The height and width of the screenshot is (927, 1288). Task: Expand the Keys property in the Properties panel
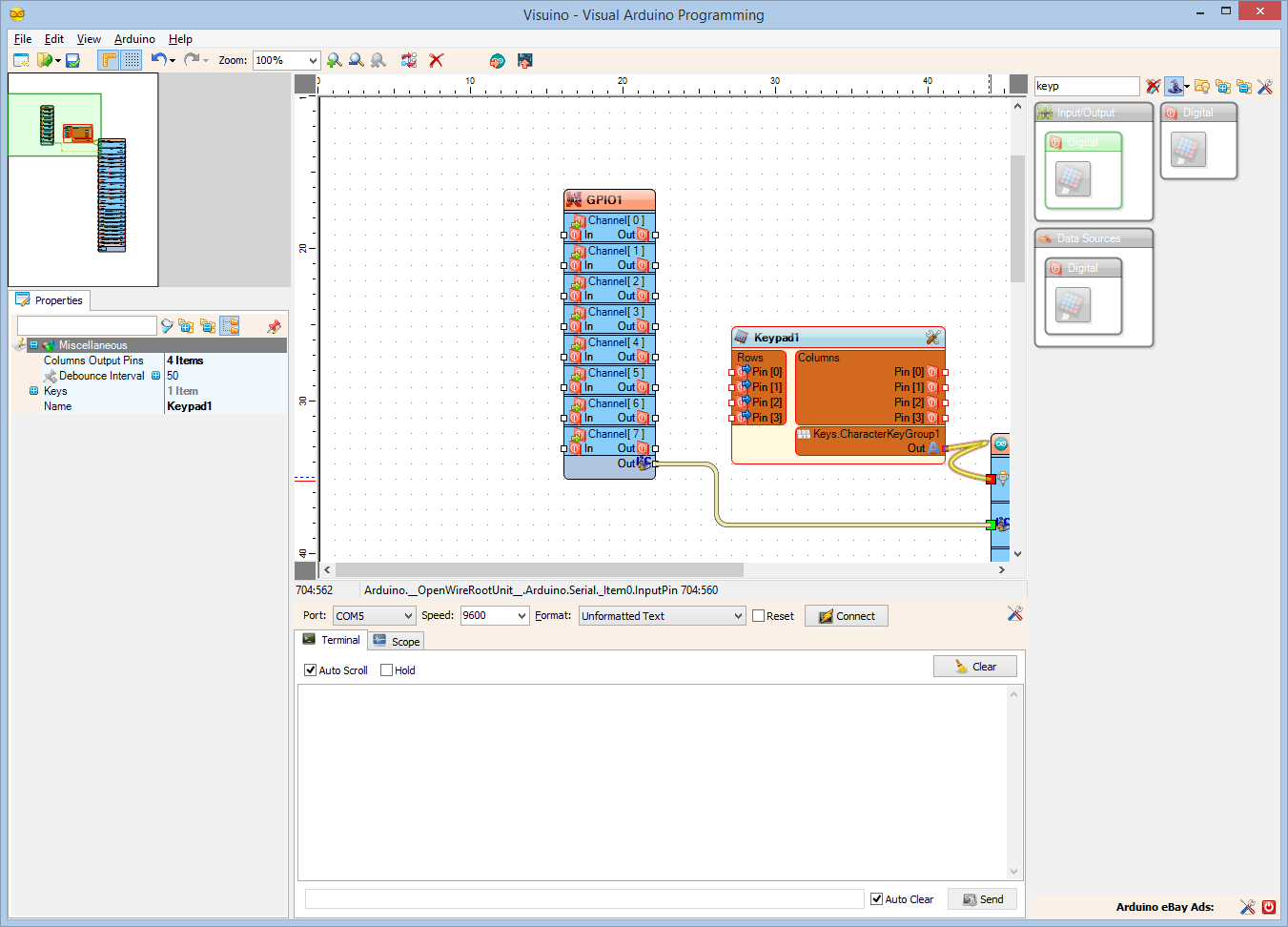(x=35, y=390)
